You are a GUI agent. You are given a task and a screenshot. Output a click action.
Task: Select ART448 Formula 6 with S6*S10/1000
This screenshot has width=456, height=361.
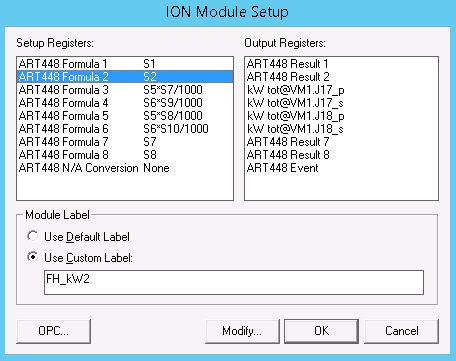click(x=125, y=129)
